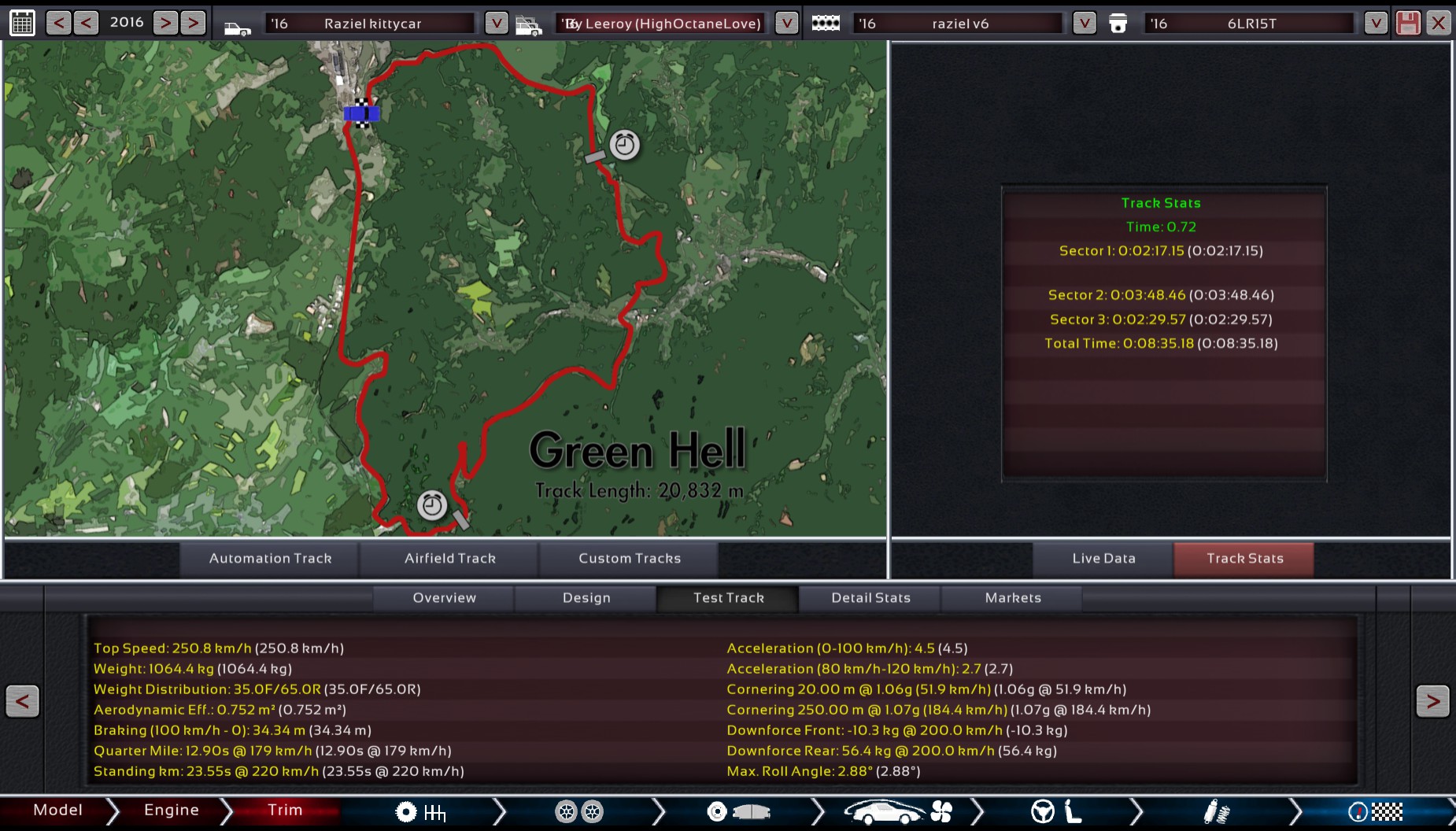Viewport: 1456px width, 831px height.
Task: Click the Braking (100 km/h - 0) stat
Action: 232,730
